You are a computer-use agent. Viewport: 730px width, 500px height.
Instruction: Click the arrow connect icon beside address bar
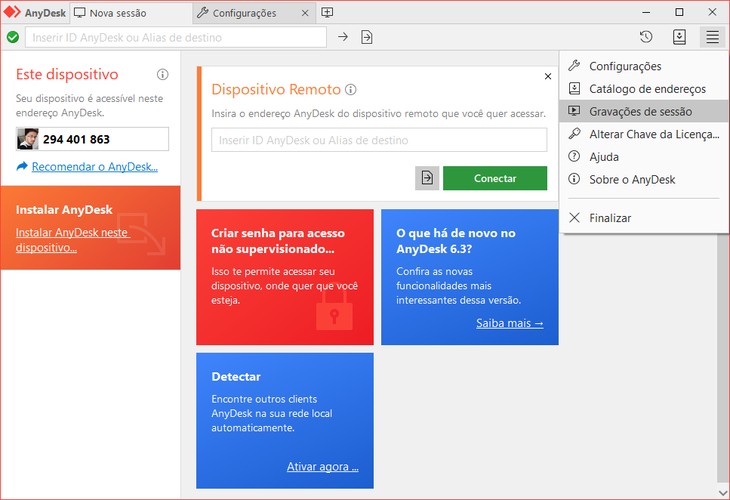343,37
